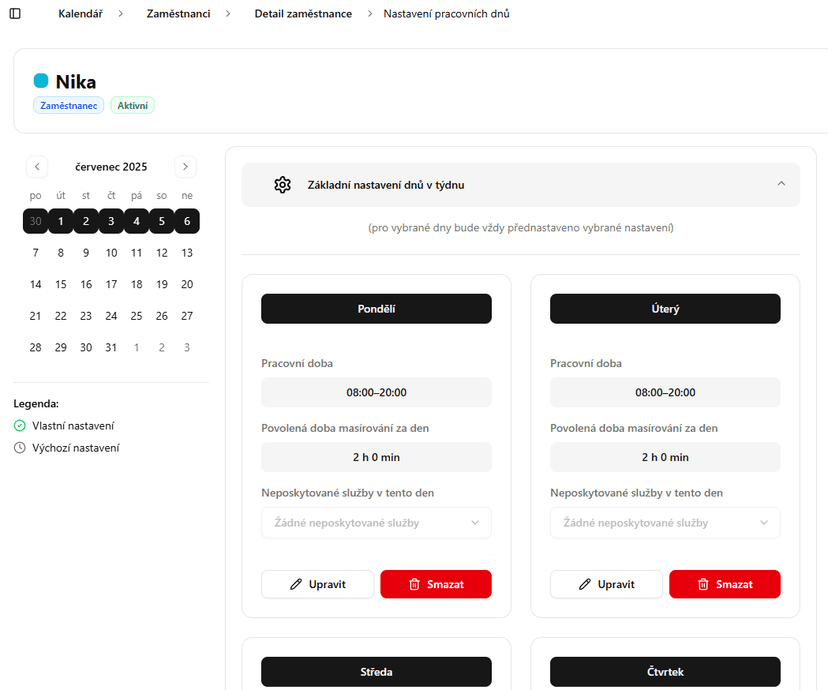Screen dimensions: 828x690
Task: Open Kalendář breadcrumb link
Action: click(80, 14)
